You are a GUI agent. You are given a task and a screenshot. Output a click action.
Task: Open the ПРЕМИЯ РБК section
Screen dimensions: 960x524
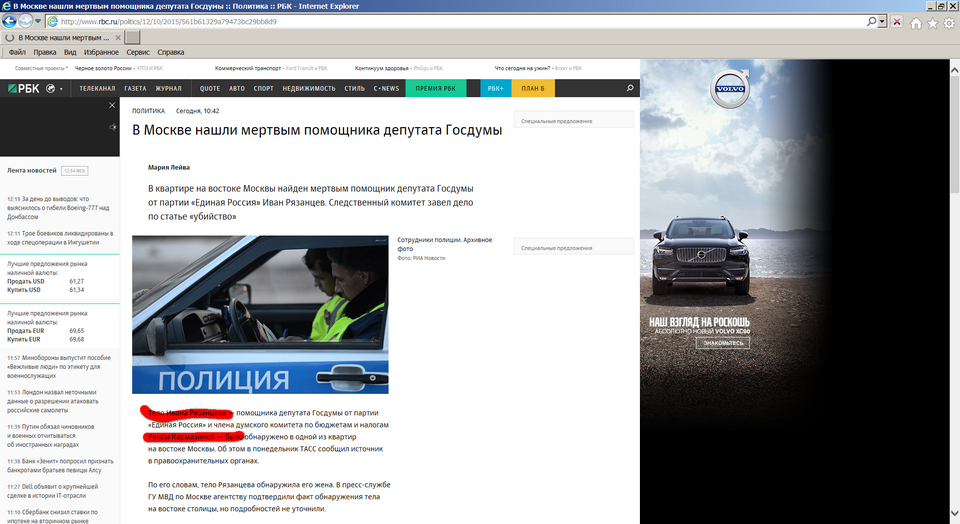click(435, 88)
